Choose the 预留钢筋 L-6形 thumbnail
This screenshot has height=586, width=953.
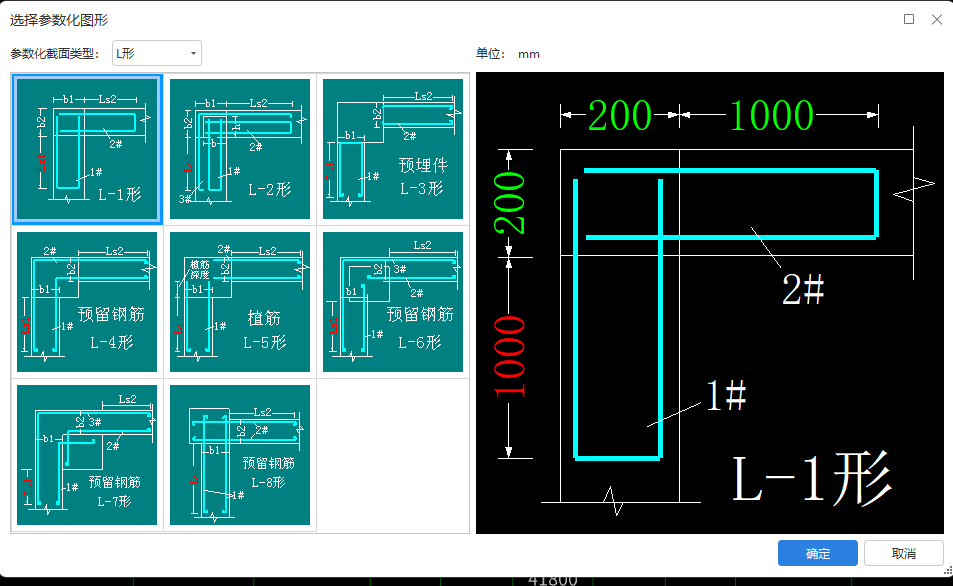point(393,302)
